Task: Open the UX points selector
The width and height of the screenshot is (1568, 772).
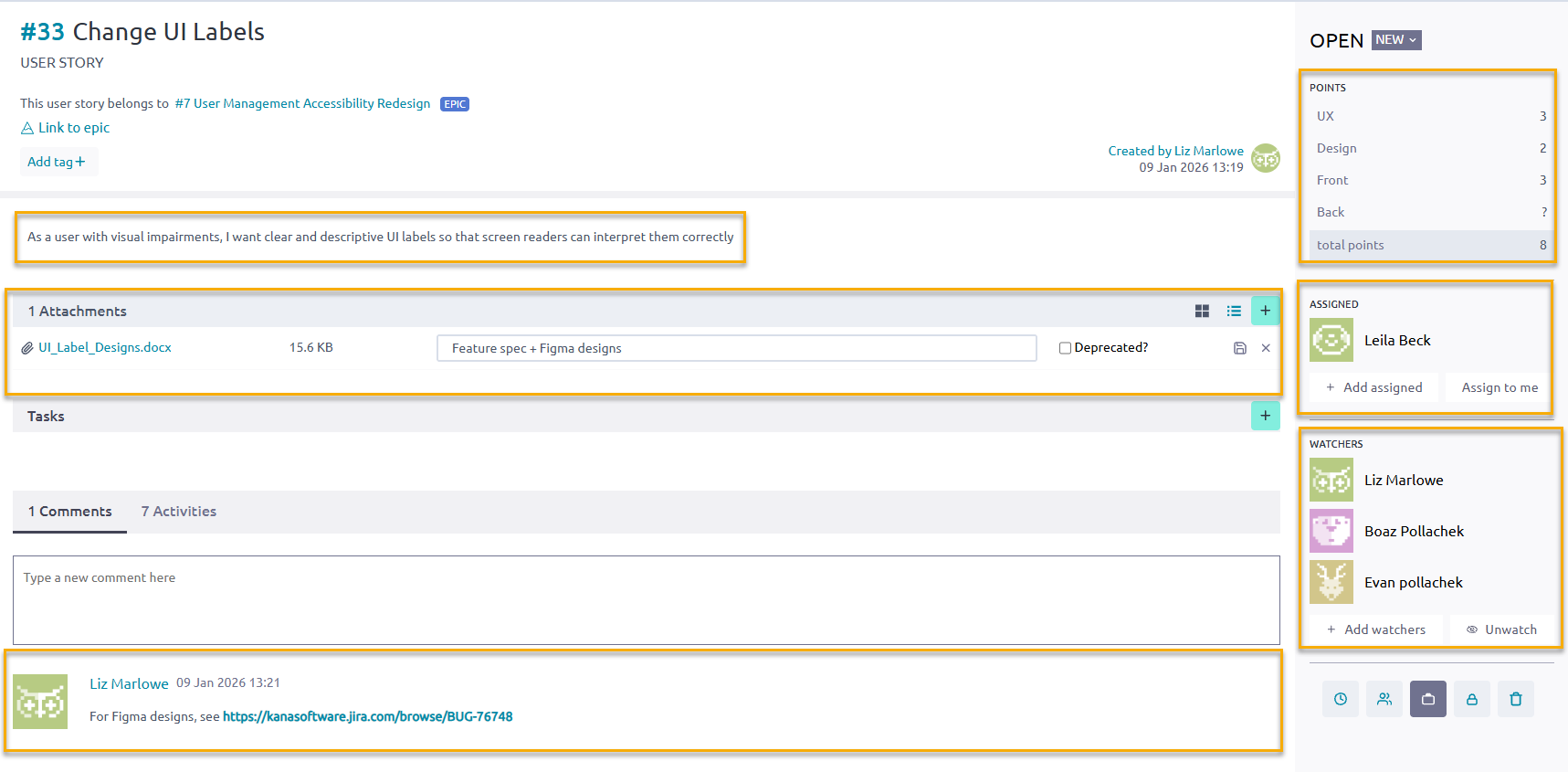Action: [x=1430, y=116]
